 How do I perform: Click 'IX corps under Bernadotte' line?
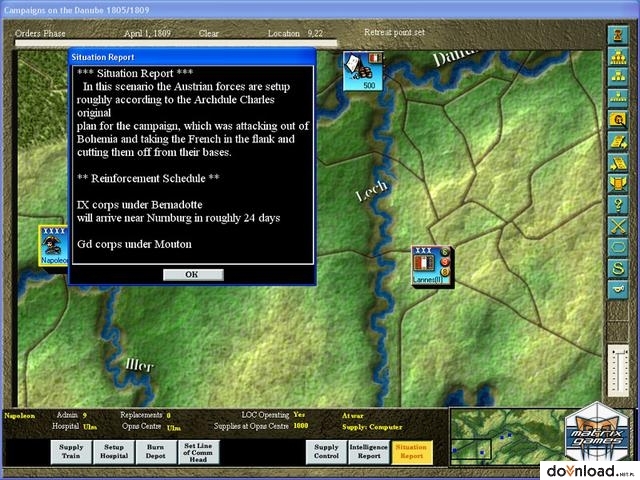[140, 204]
